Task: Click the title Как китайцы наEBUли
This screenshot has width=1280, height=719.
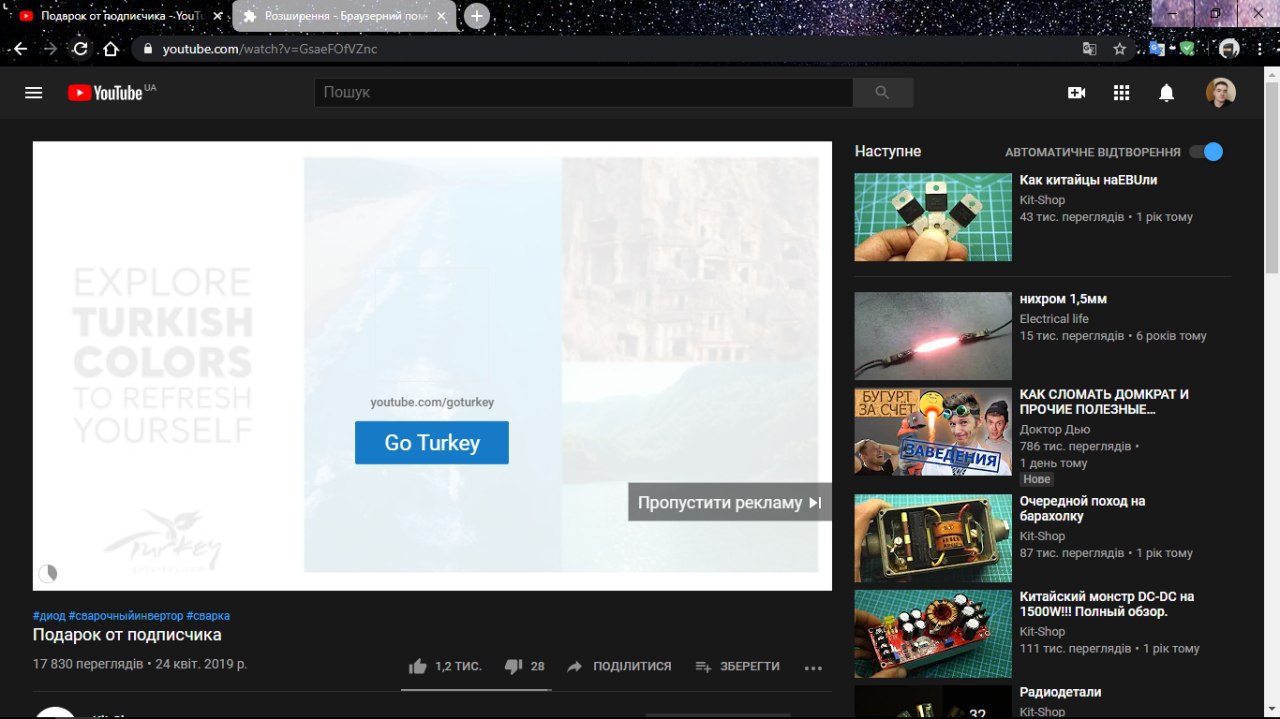Action: click(1088, 180)
